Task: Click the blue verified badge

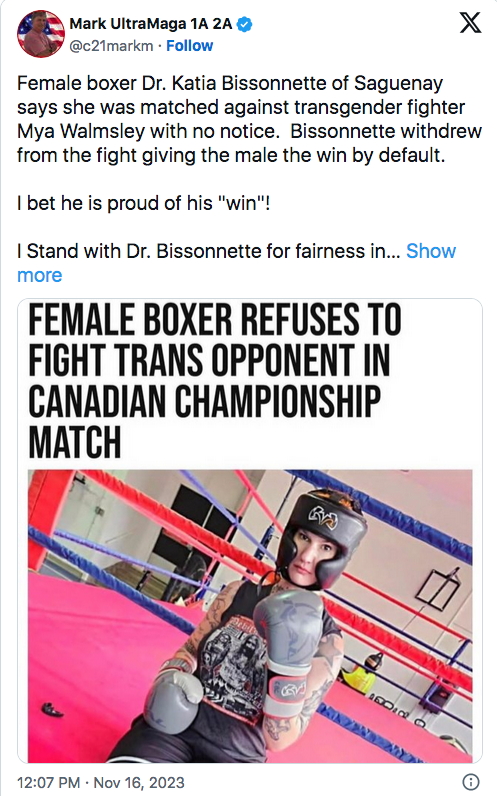Action: coord(245,24)
